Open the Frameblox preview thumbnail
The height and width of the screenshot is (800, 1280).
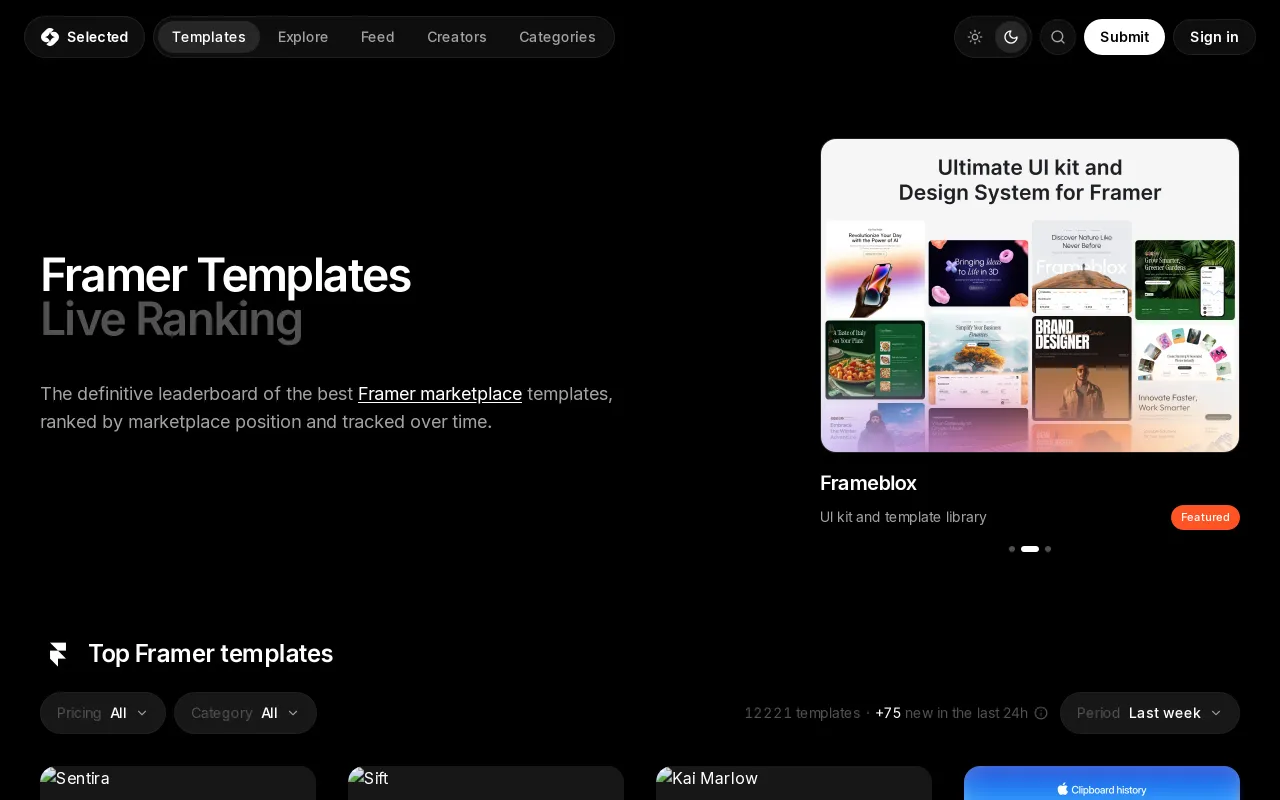click(x=1030, y=295)
